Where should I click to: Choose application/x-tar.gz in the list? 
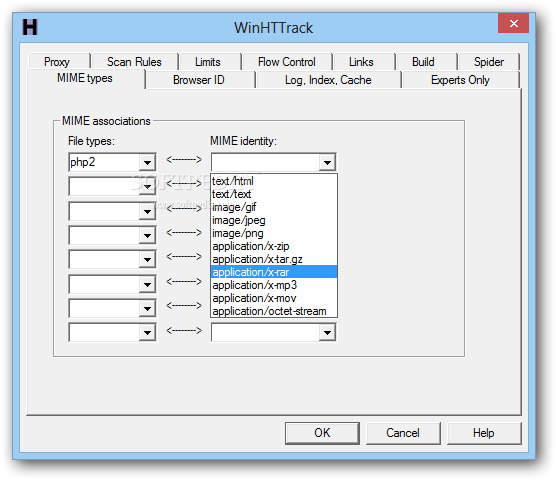tap(274, 259)
